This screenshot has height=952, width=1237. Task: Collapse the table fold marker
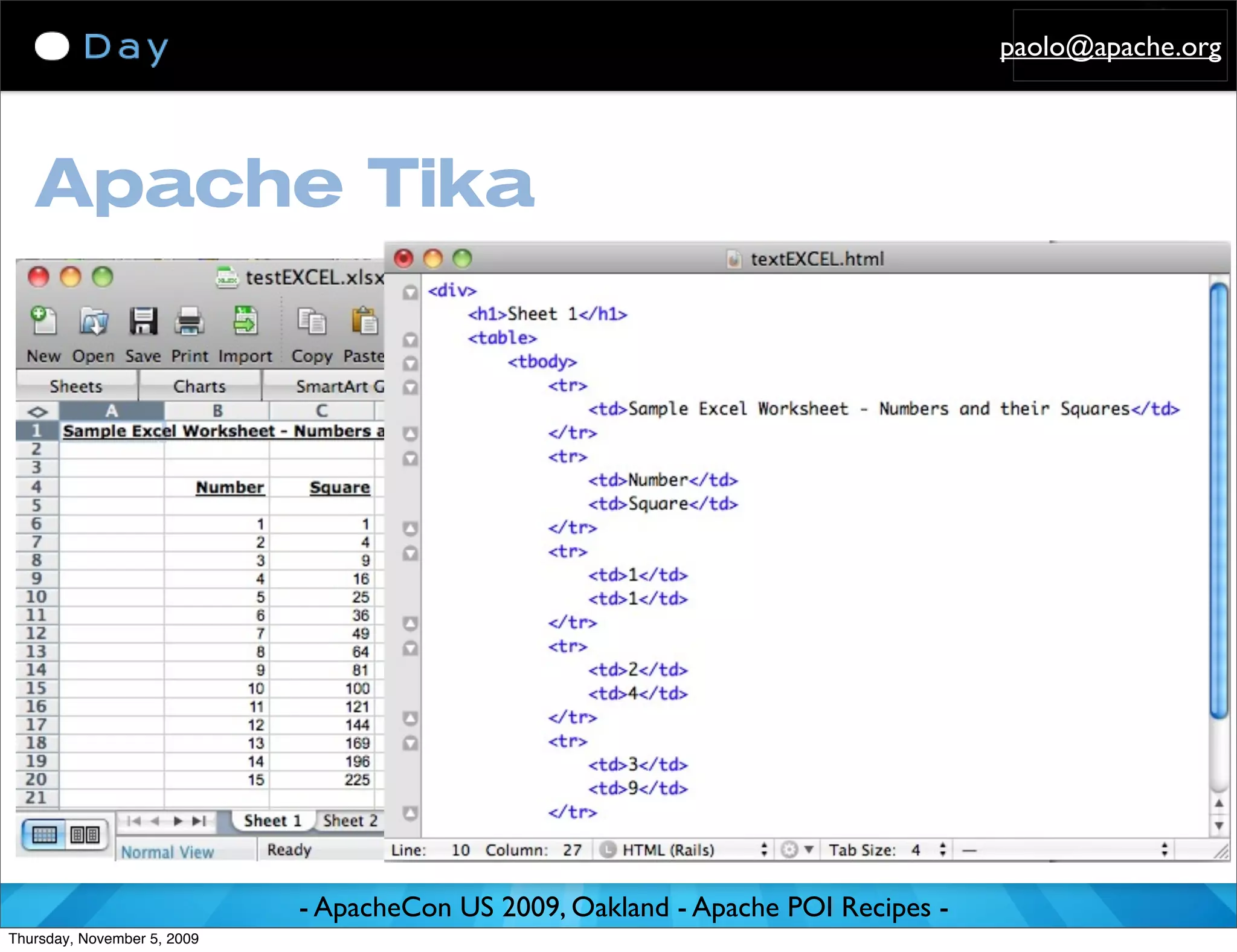410,339
